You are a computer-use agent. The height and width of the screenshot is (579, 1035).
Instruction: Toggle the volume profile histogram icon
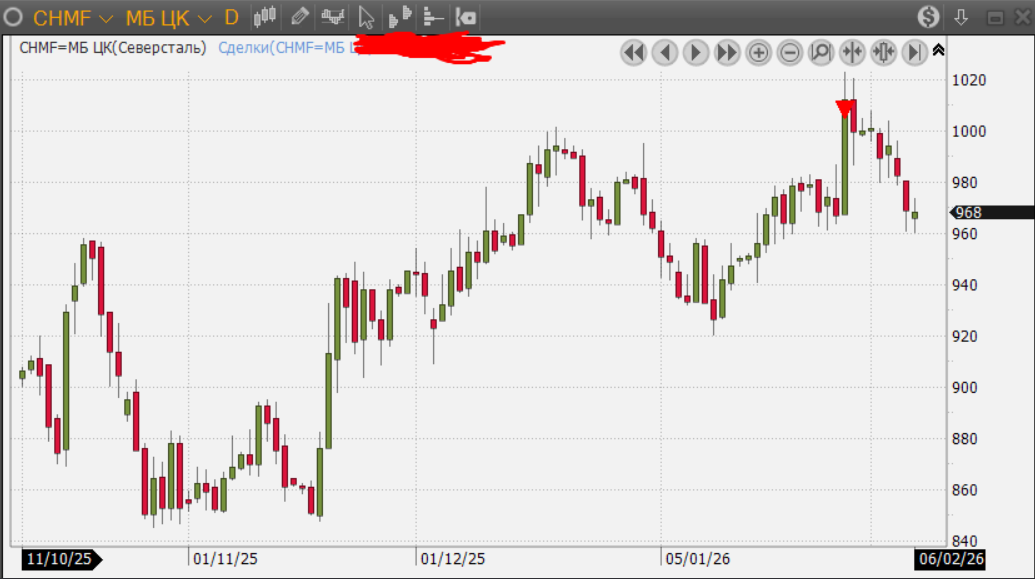click(400, 17)
